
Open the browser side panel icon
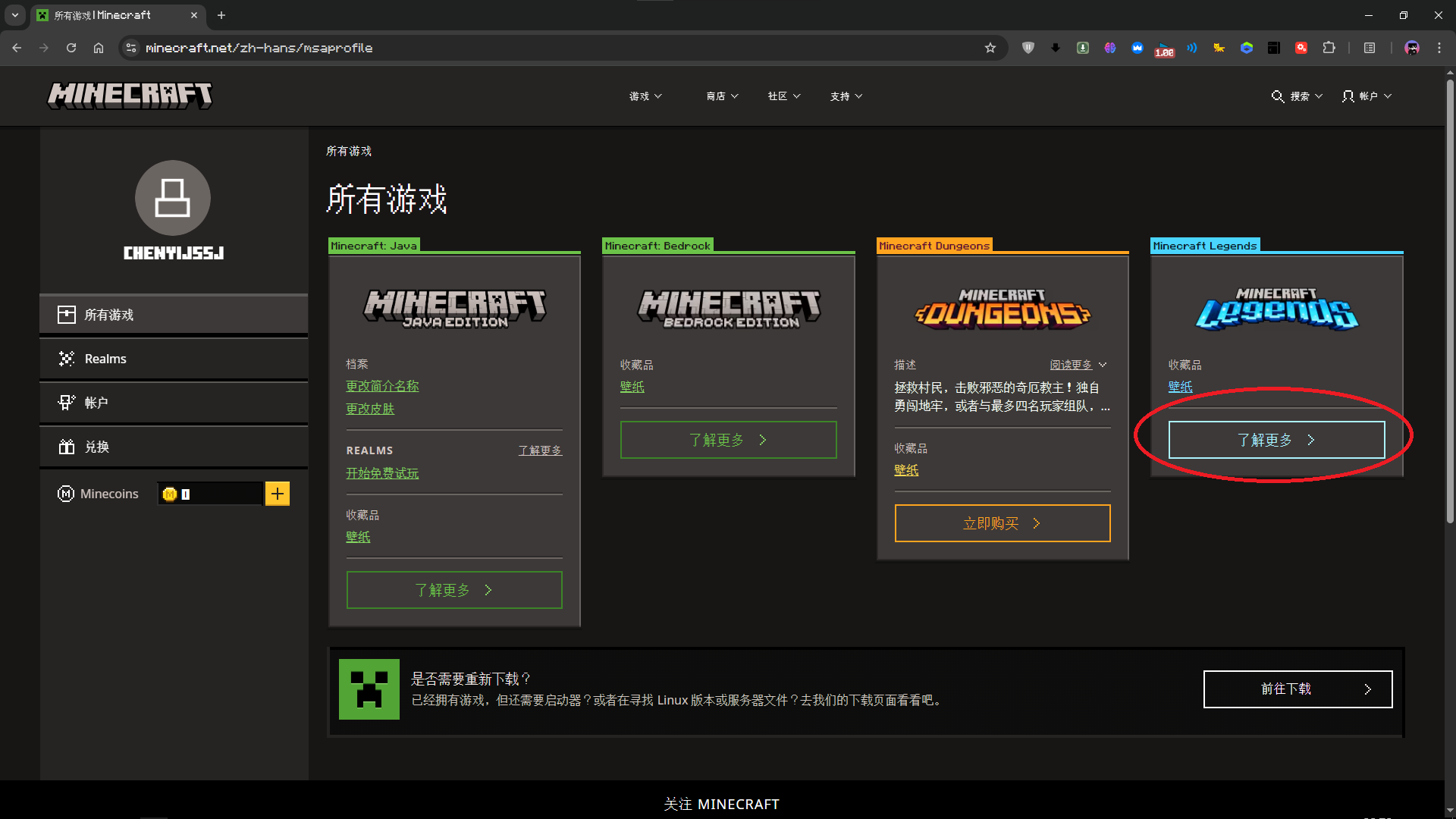[x=1370, y=48]
